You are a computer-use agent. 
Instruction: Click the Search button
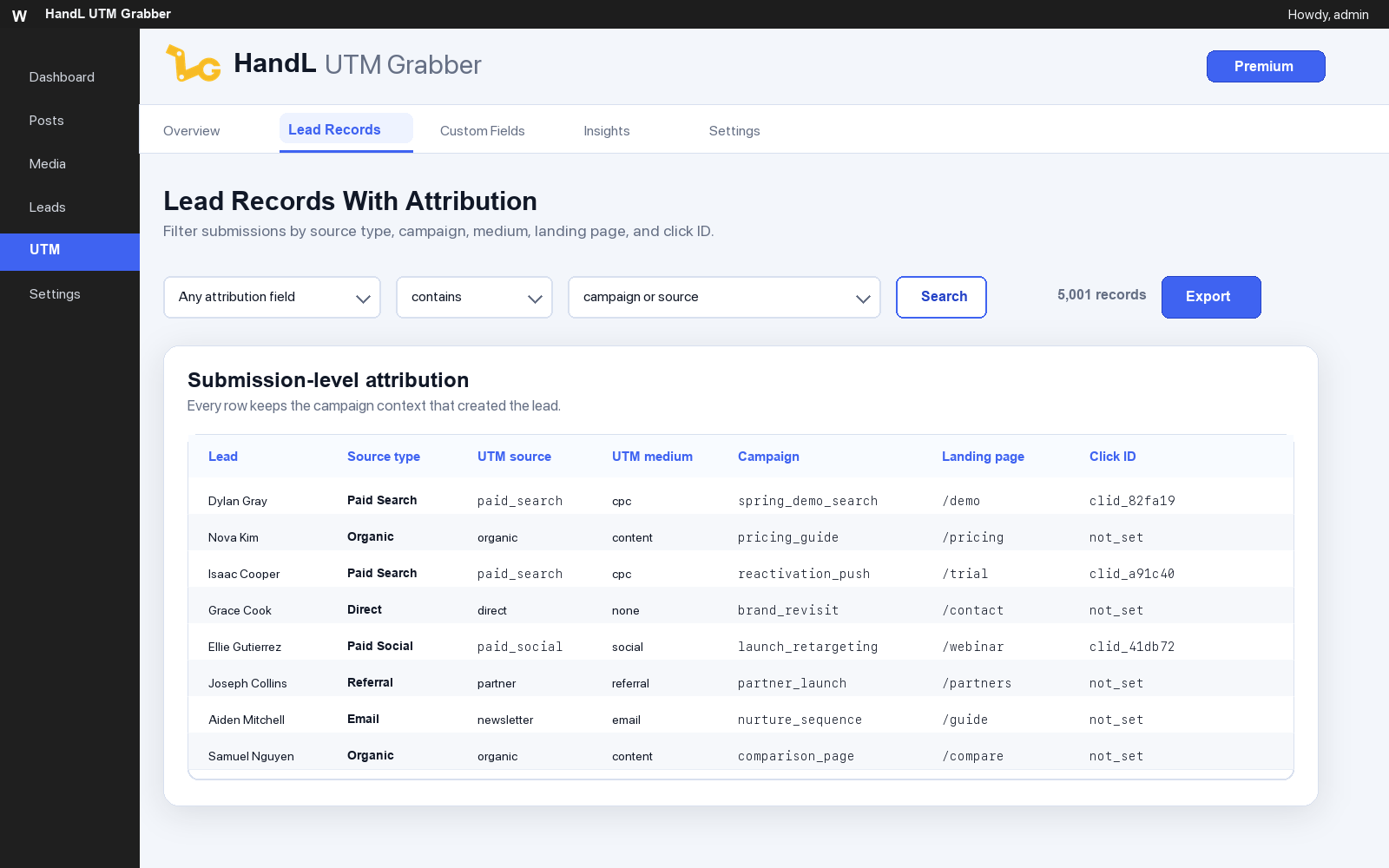[941, 297]
